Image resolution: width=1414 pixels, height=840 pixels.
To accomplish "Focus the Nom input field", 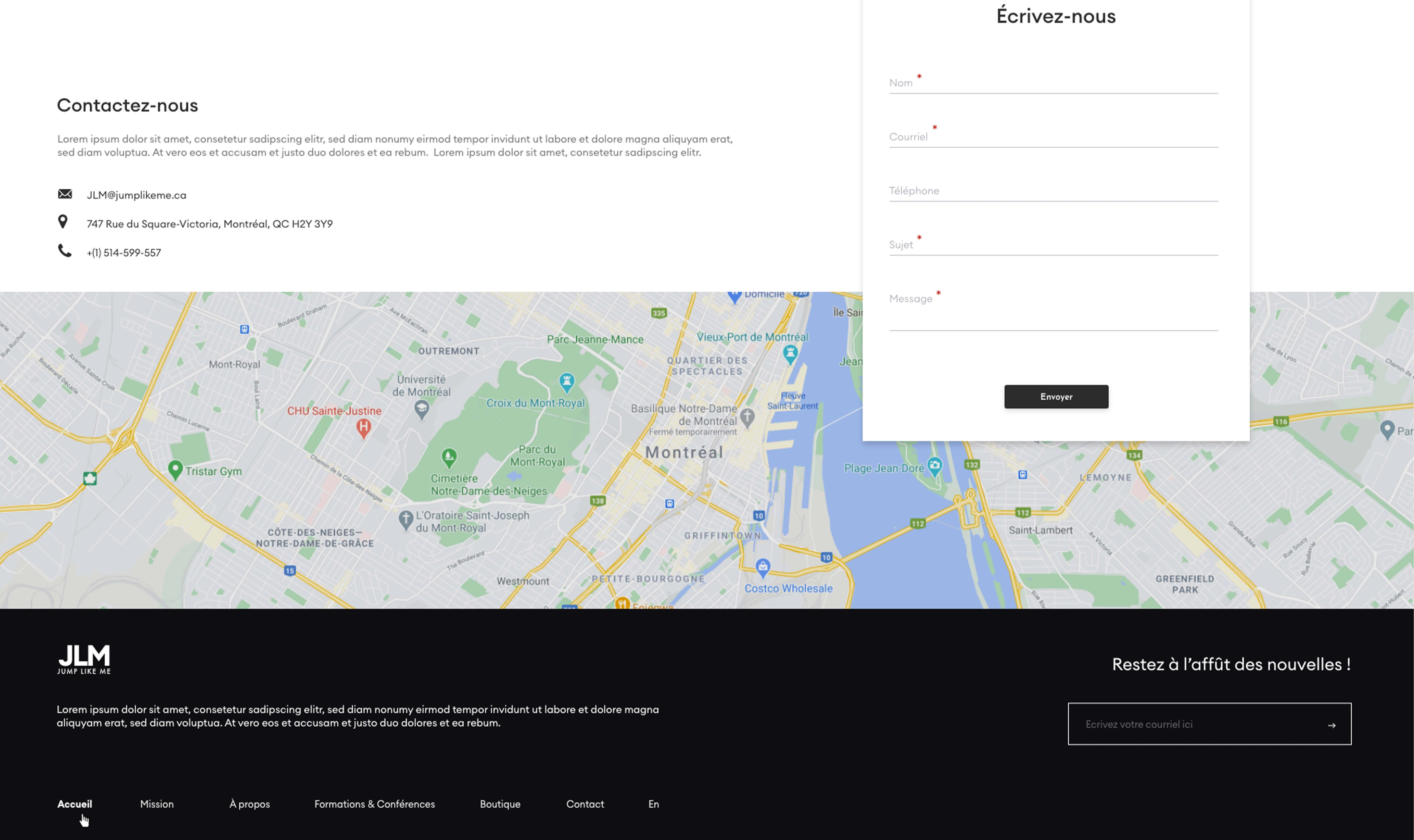I will click(1053, 82).
